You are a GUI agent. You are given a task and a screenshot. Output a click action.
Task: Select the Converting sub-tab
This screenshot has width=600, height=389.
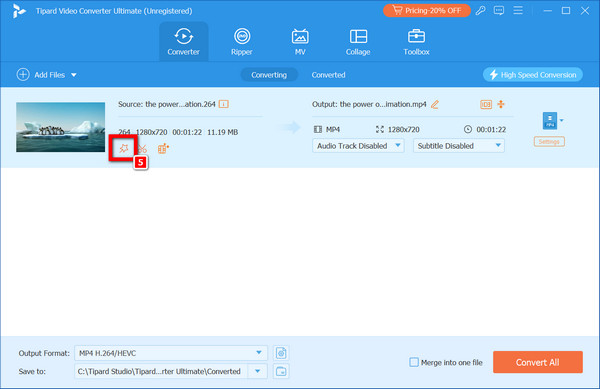269,75
